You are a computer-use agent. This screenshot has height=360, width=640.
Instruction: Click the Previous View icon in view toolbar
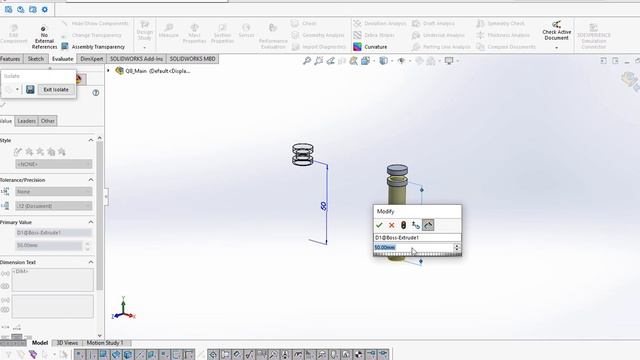(331, 61)
